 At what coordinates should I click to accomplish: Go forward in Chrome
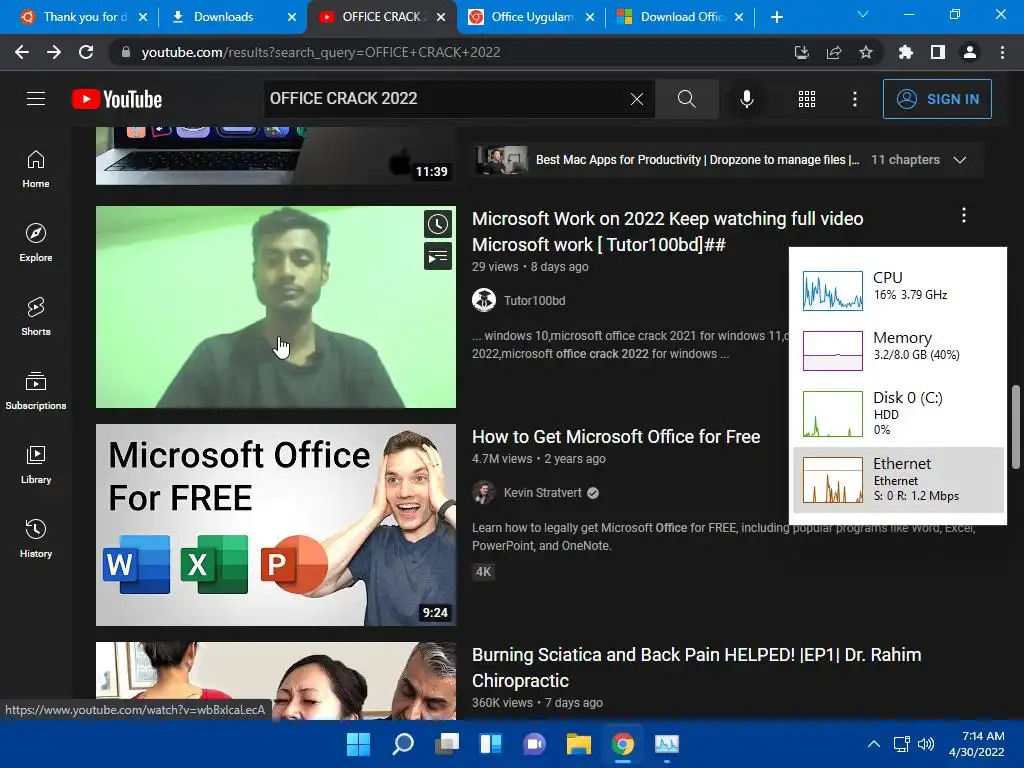[x=54, y=52]
